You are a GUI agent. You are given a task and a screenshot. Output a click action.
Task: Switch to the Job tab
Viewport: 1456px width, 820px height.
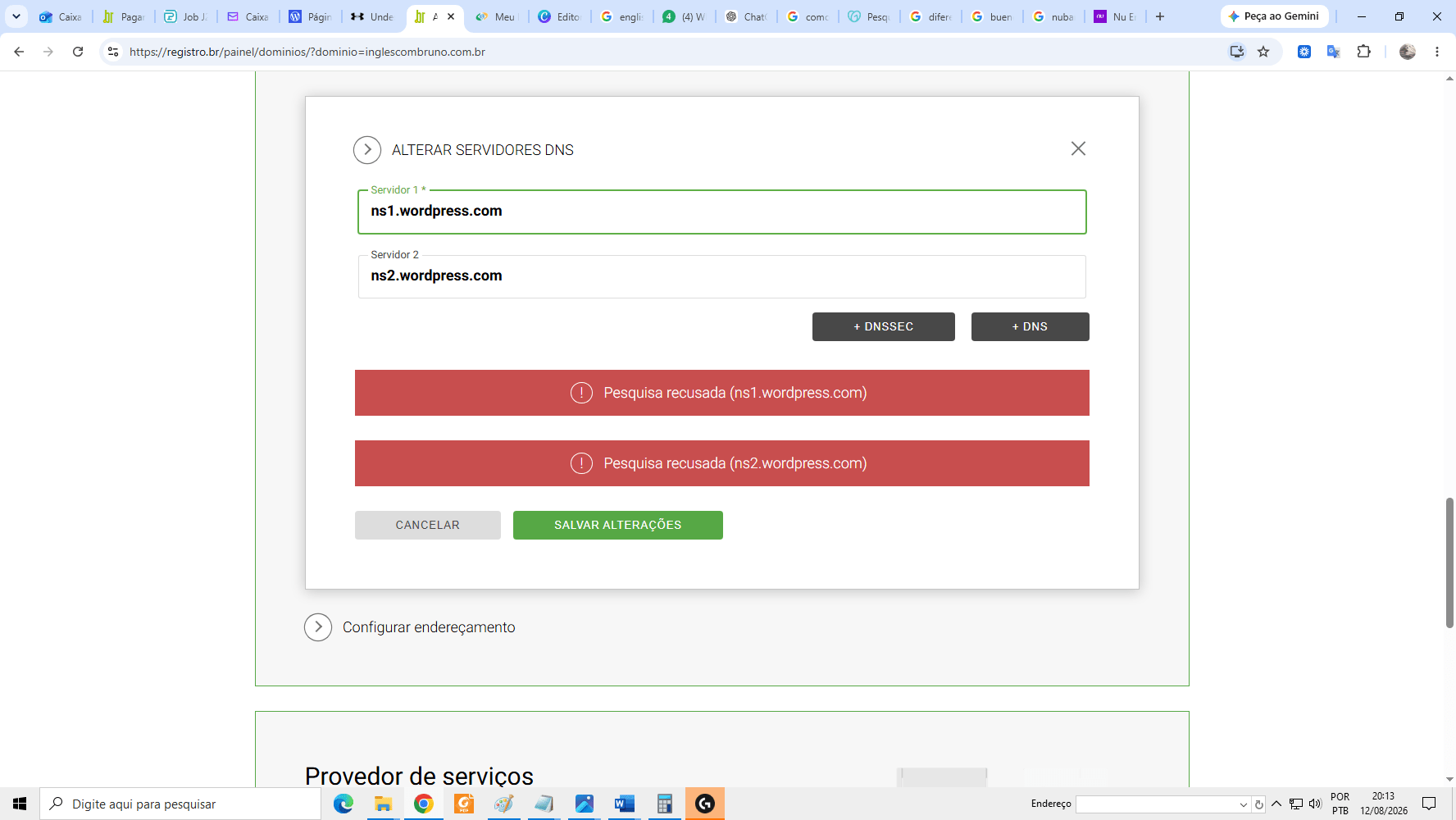[186, 16]
